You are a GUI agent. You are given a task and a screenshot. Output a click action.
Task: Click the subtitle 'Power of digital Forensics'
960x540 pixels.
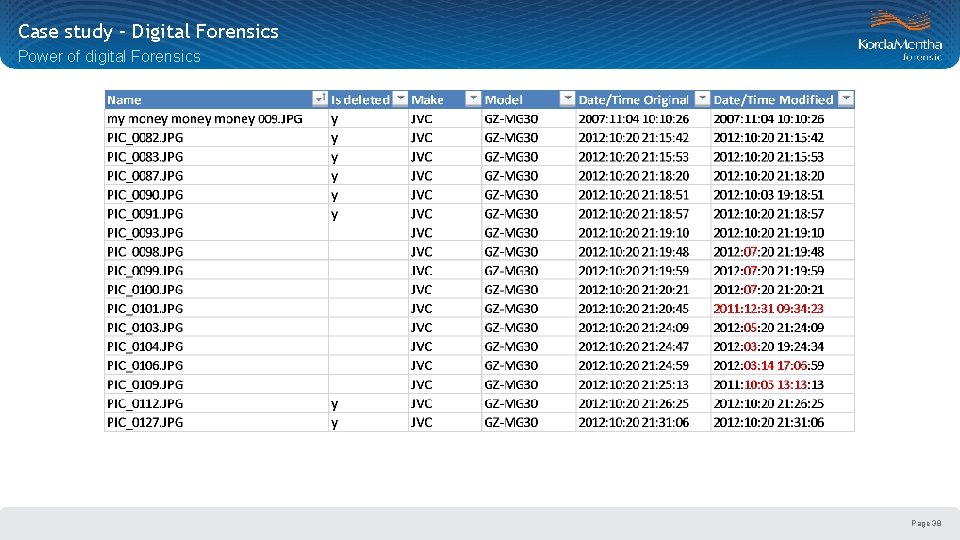click(x=109, y=56)
